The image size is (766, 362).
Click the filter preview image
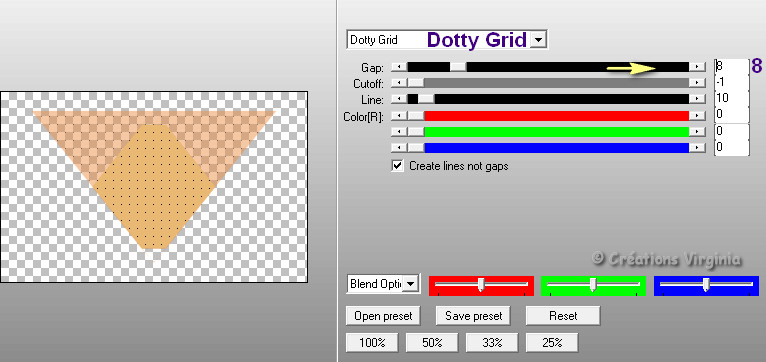(x=154, y=187)
